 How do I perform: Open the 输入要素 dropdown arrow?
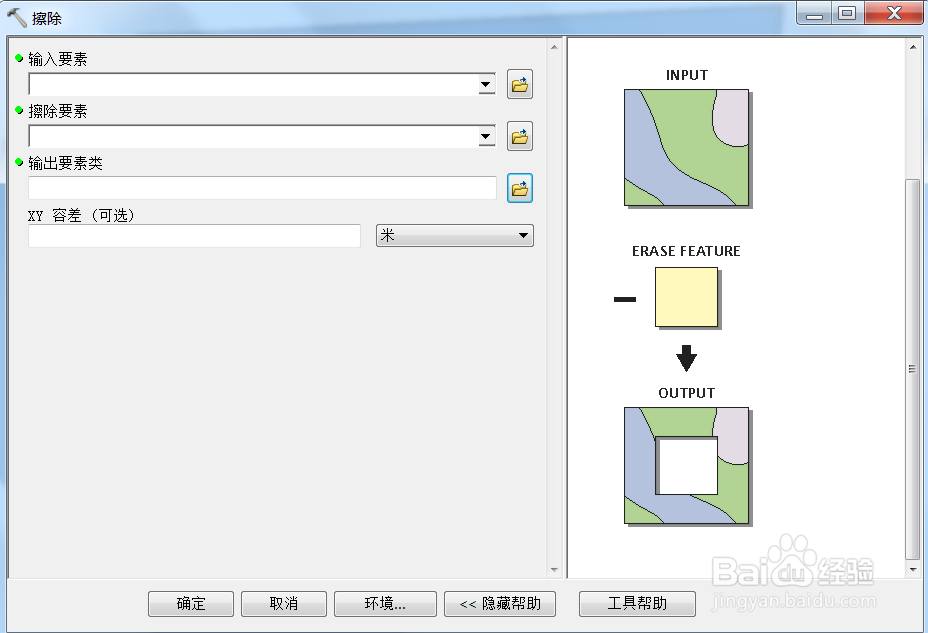point(486,85)
